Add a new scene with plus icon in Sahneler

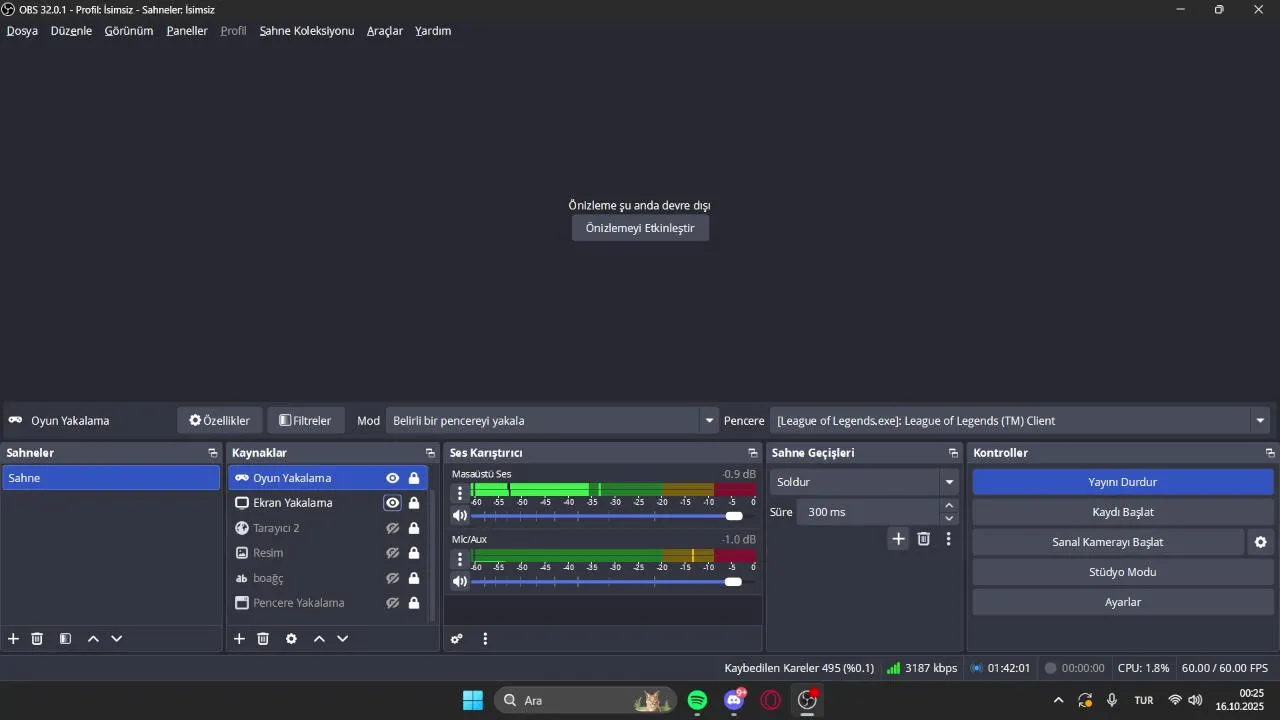13,639
